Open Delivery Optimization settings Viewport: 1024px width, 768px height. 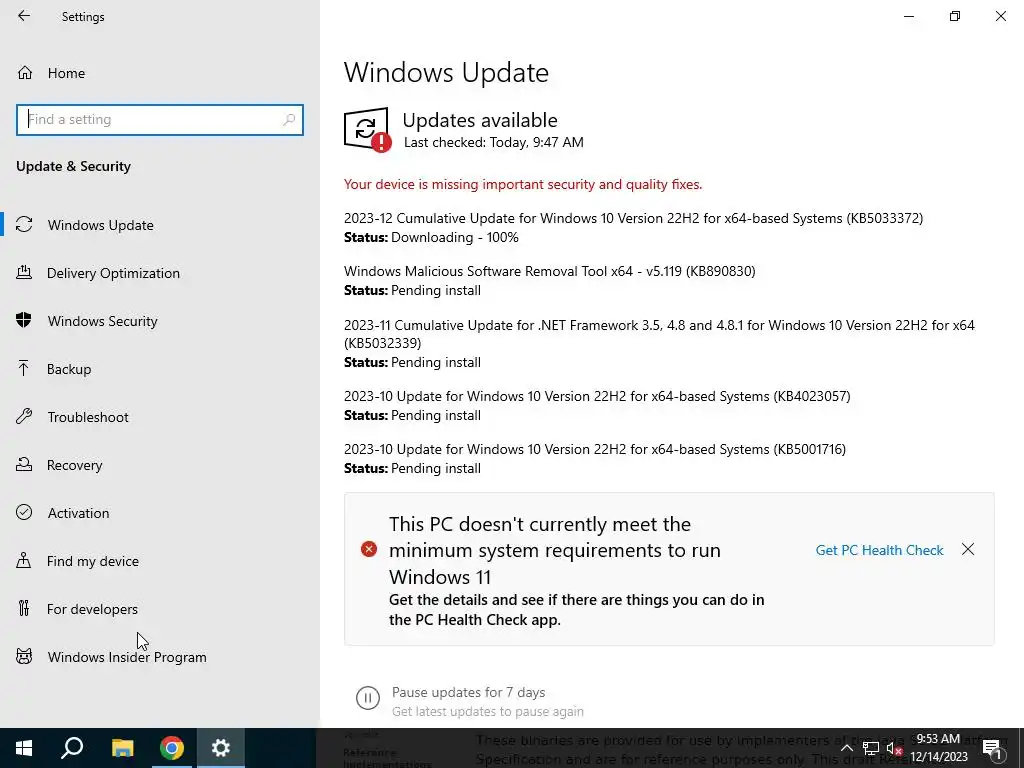pyautogui.click(x=113, y=273)
